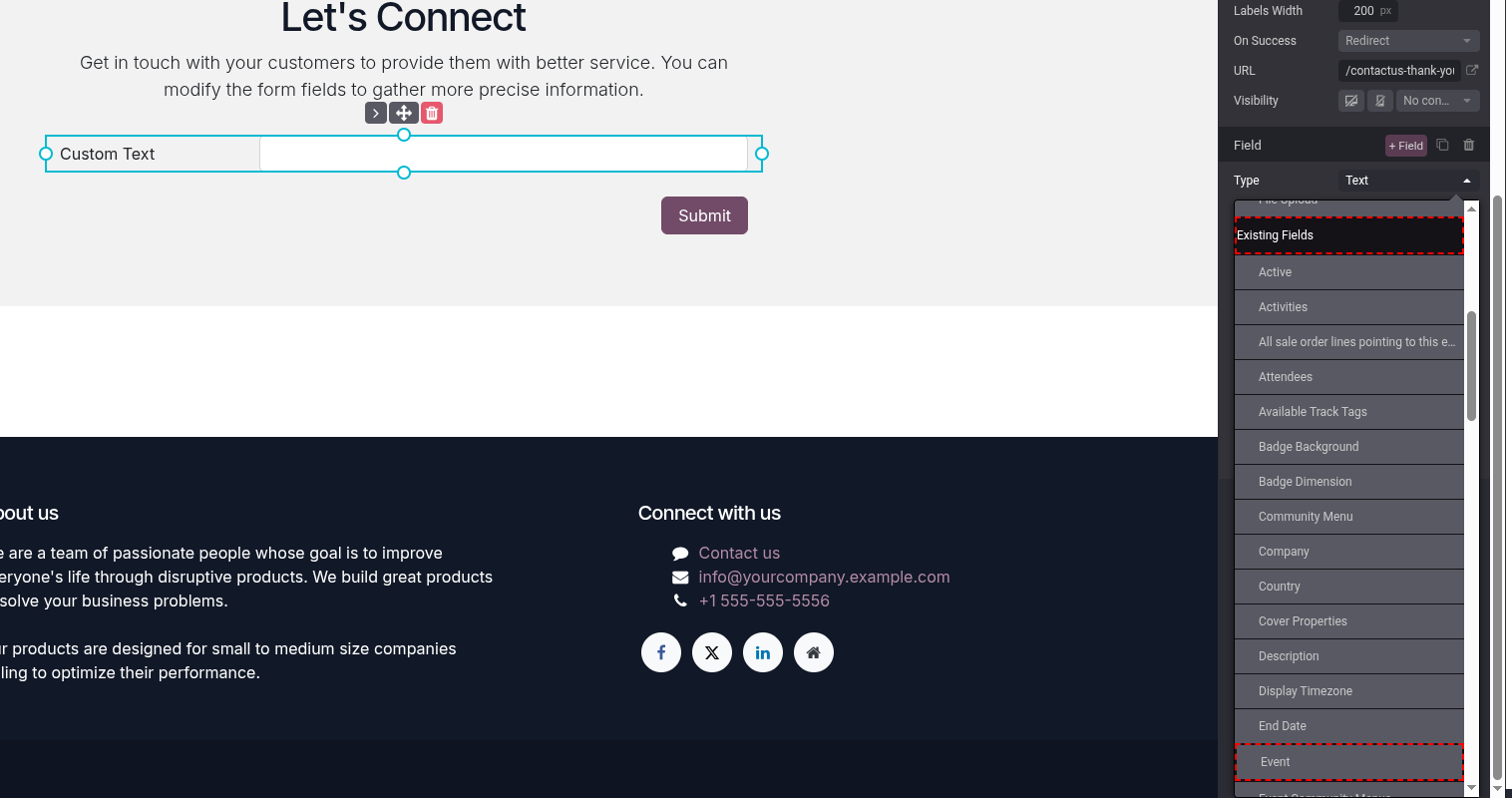This screenshot has width=1512, height=798.
Task: Click the move handle above the form field
Action: [x=404, y=113]
